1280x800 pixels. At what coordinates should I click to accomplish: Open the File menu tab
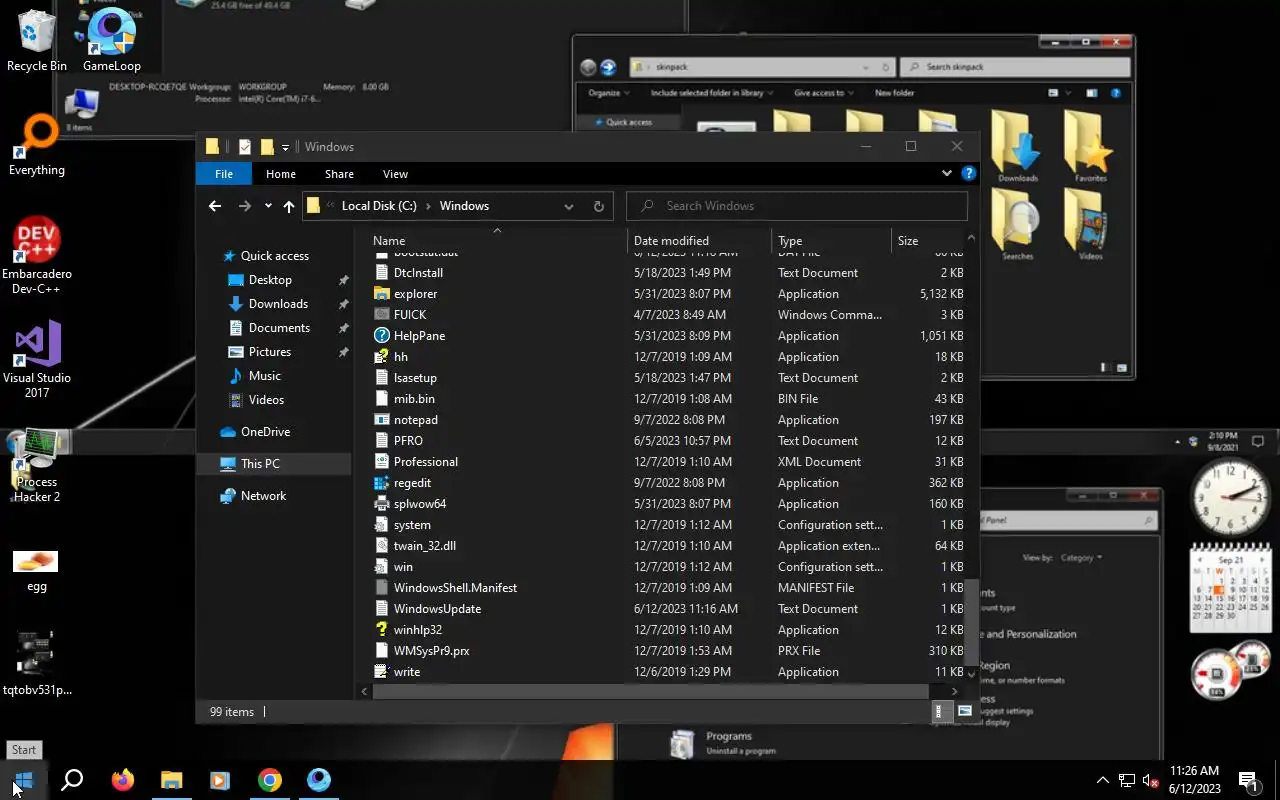point(224,174)
